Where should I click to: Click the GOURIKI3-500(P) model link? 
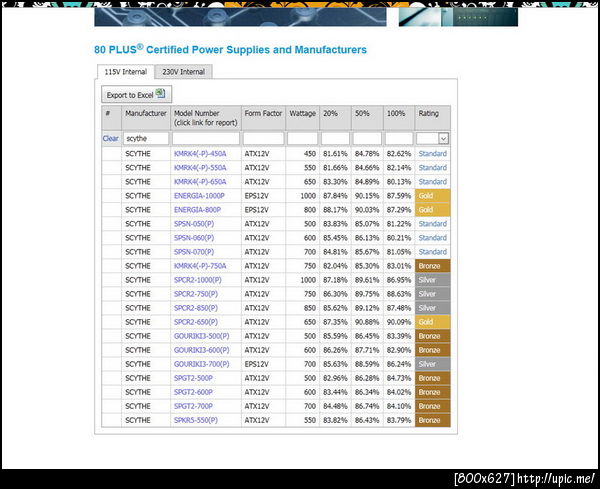(202, 336)
